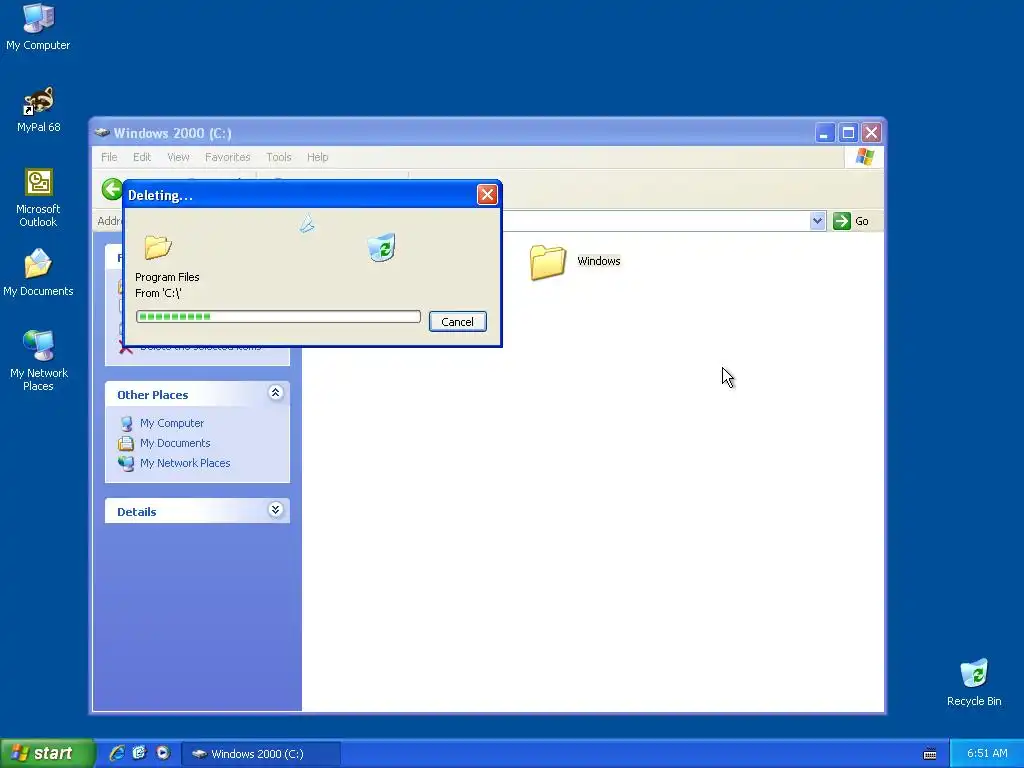Image resolution: width=1024 pixels, height=768 pixels.
Task: Maximize the Windows 2000 (C:) window
Action: [848, 133]
